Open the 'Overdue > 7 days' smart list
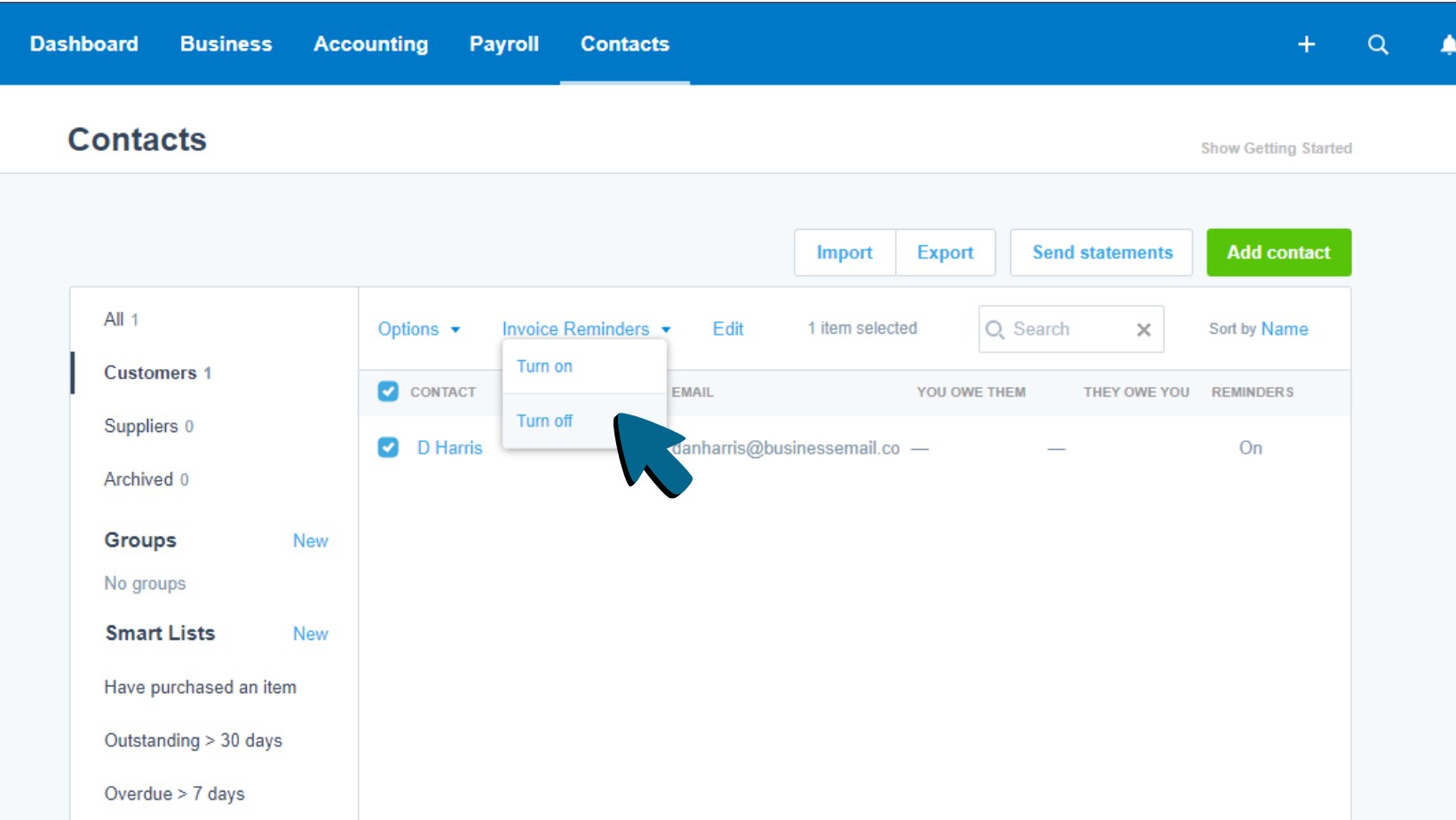The height and width of the screenshot is (820, 1456). coord(175,793)
